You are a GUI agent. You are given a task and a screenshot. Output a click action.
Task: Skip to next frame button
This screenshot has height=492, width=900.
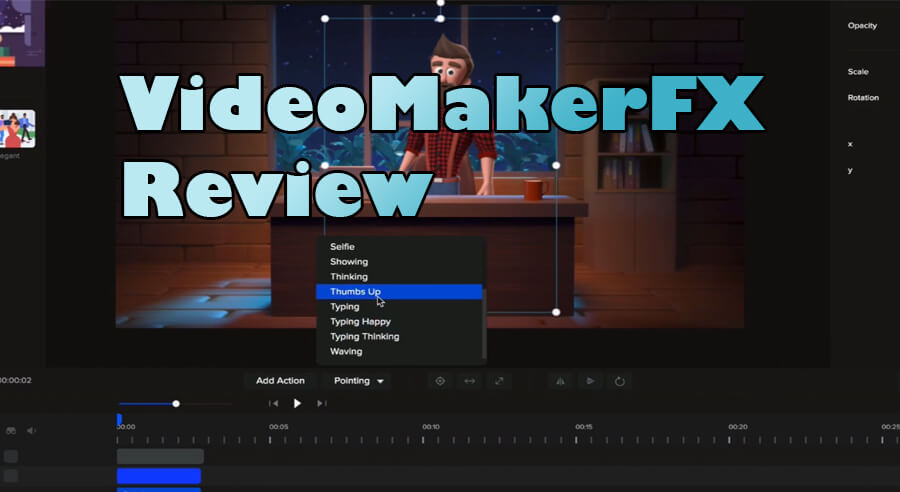click(x=321, y=404)
